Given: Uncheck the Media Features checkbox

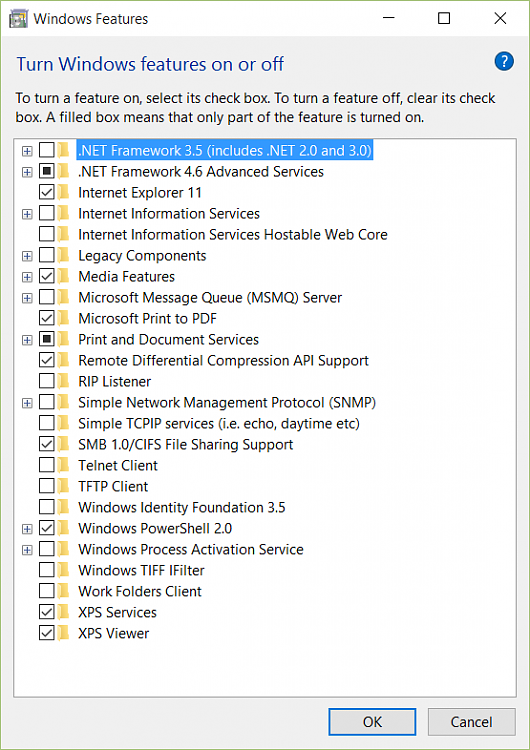Looking at the screenshot, I should pyautogui.click(x=46, y=276).
